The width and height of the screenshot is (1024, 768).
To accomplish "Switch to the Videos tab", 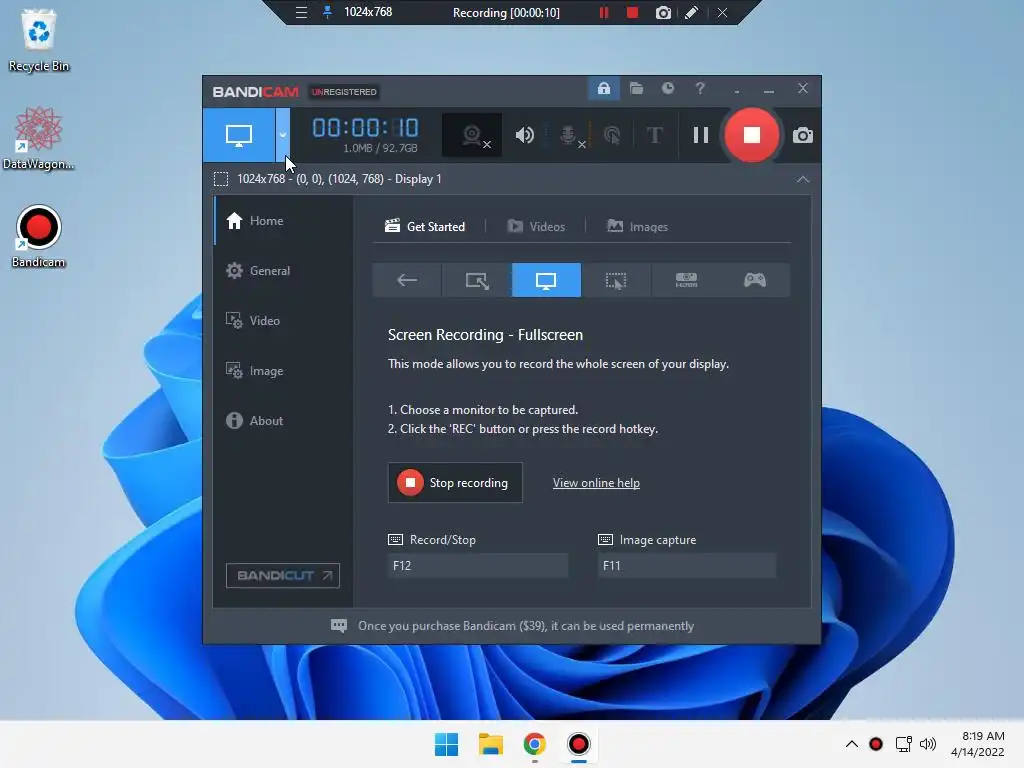I will point(536,227).
